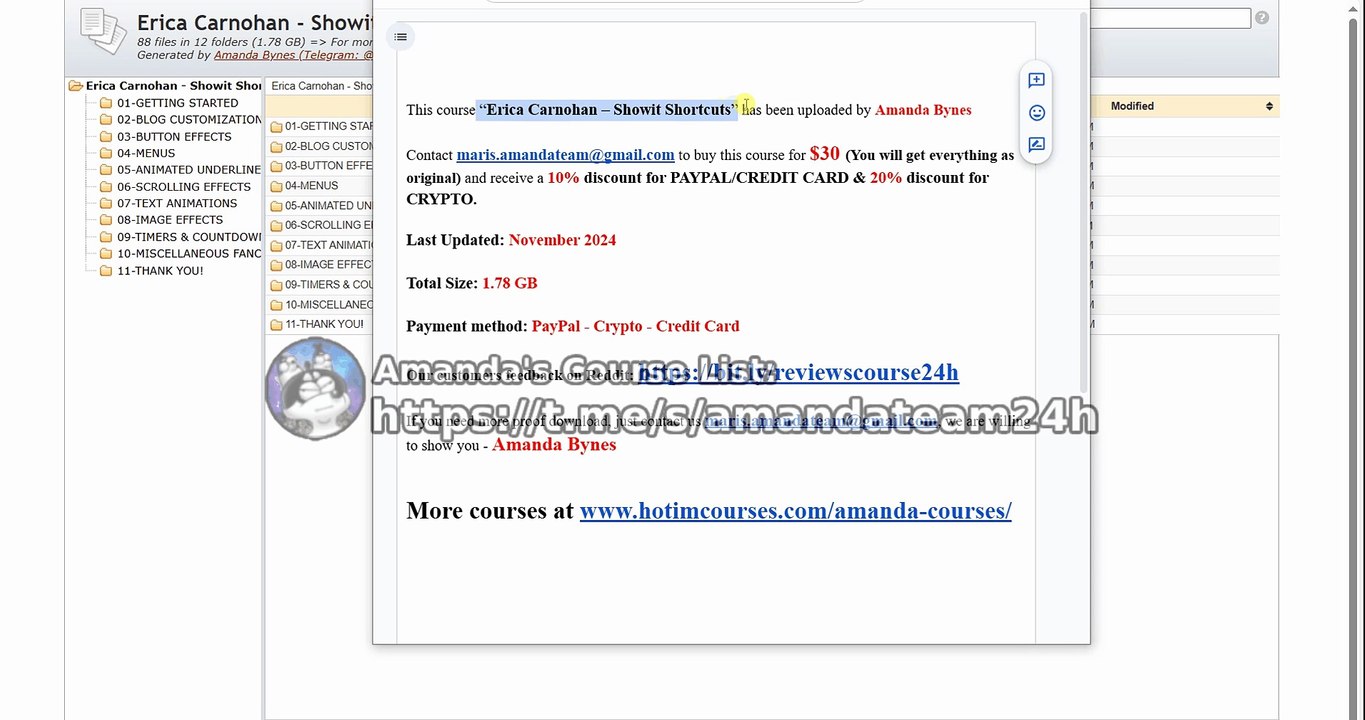Click the folder icon of 01-GETTING STARTED in file list
The height and width of the screenshot is (720, 1365).
pyautogui.click(x=276, y=127)
